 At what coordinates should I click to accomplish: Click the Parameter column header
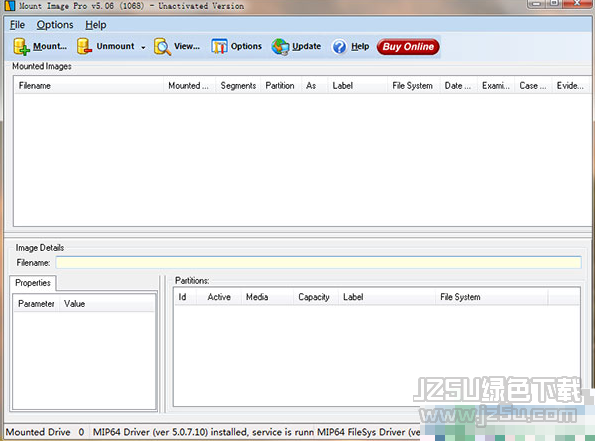point(36,304)
